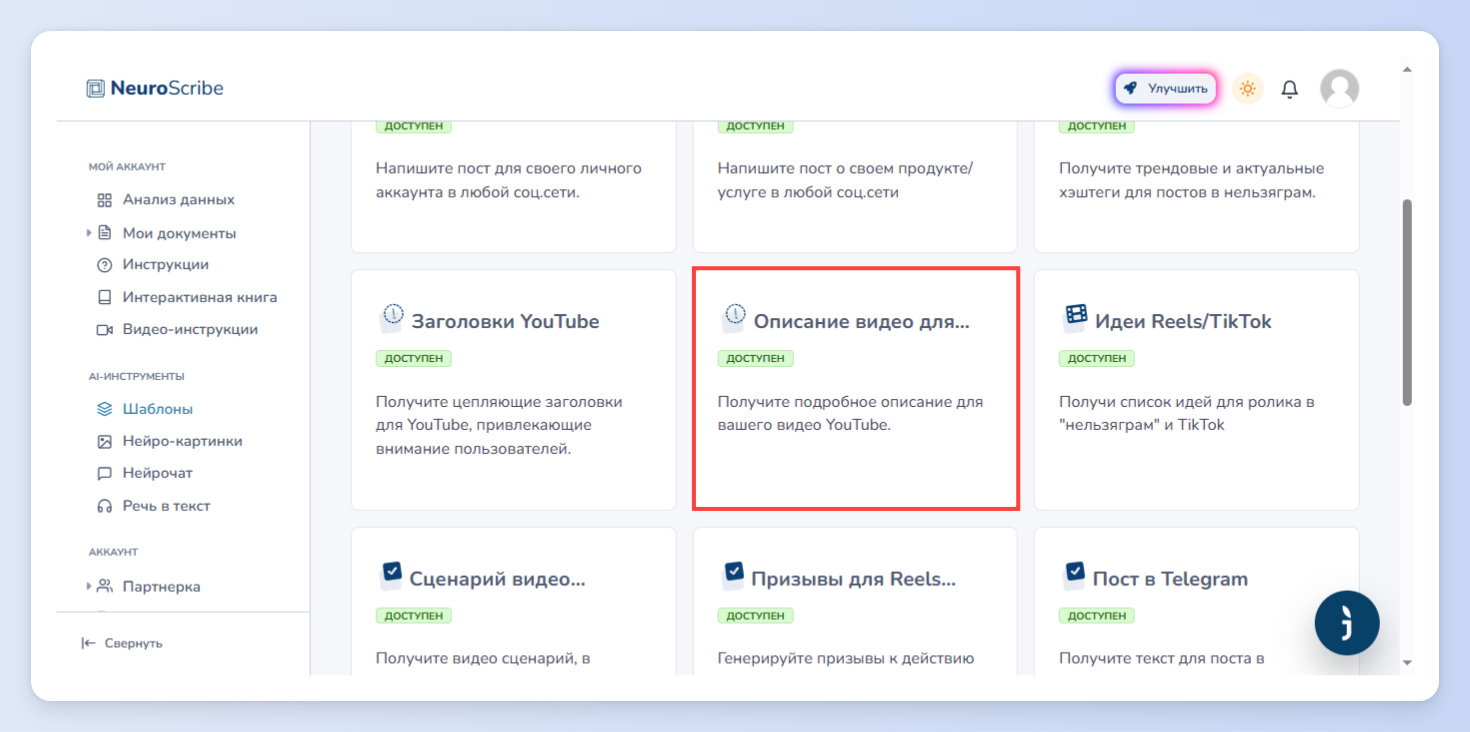Open Инструкции in the sidebar
Image resolution: width=1470 pixels, height=732 pixels.
point(166,265)
